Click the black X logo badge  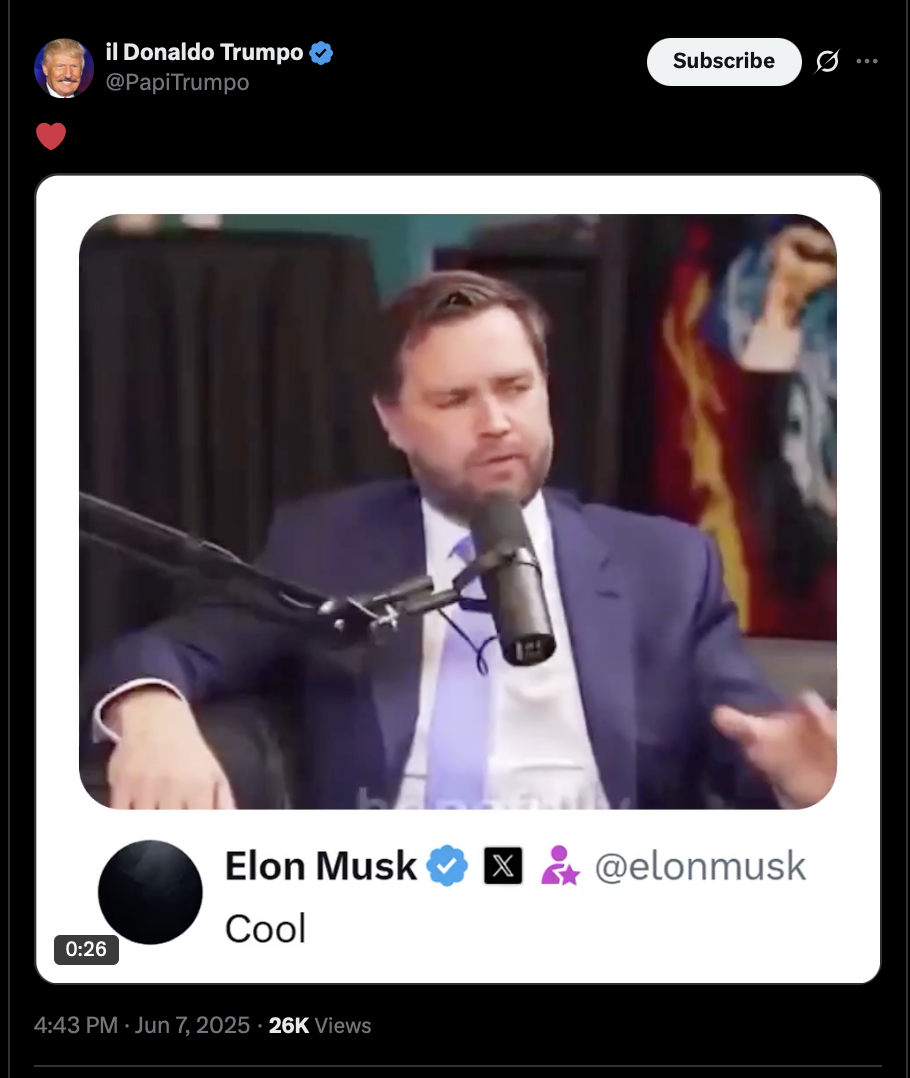click(503, 866)
